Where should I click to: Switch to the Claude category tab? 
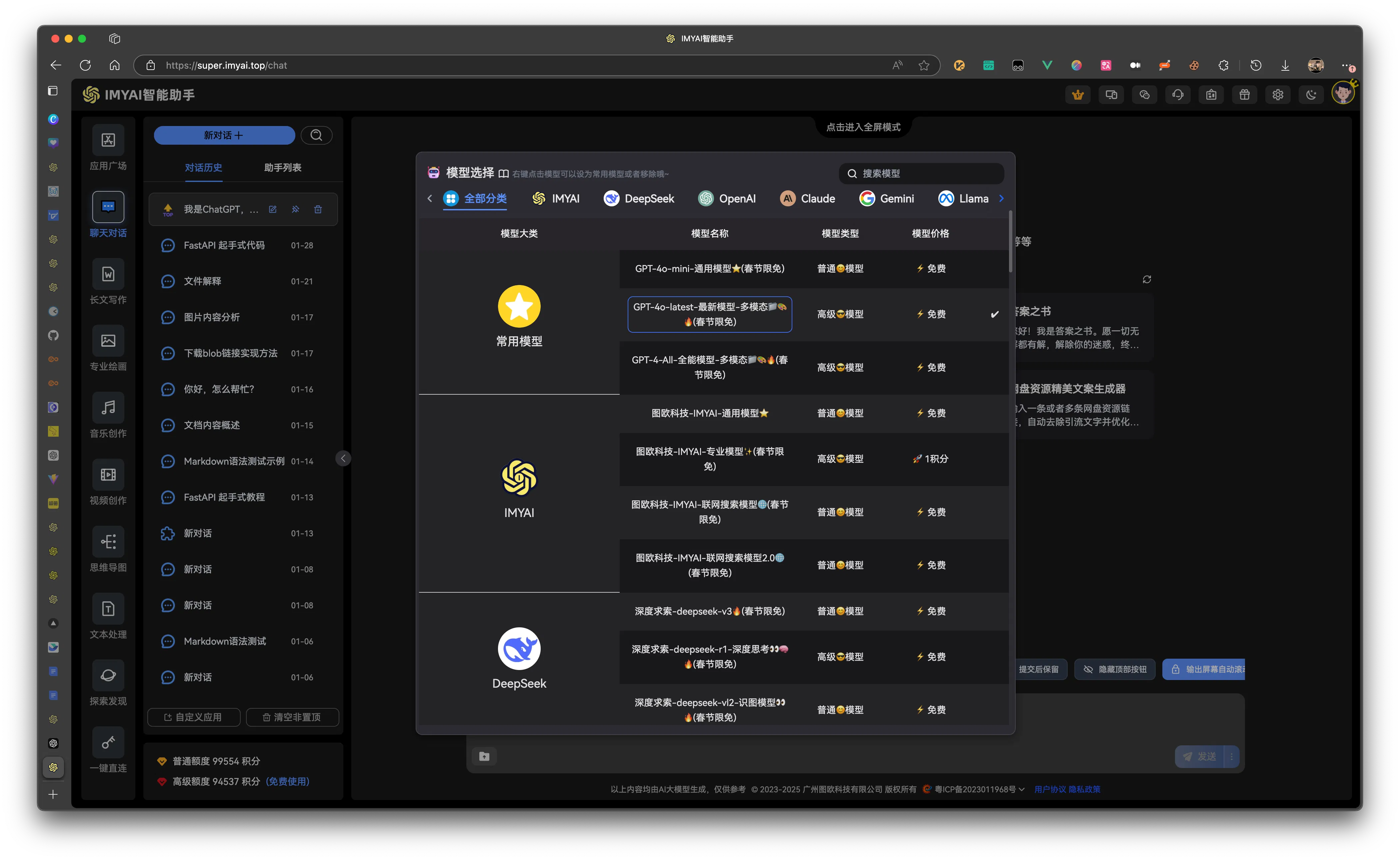click(807, 199)
